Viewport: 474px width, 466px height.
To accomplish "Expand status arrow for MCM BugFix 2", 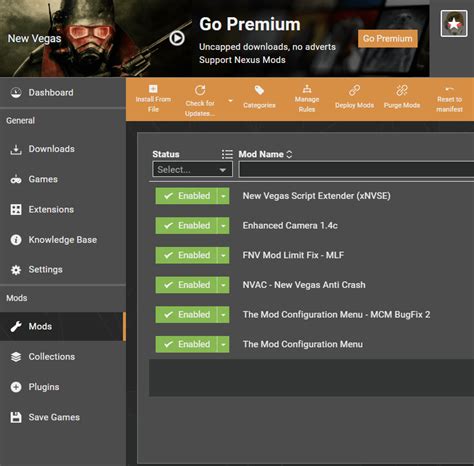I will pos(223,314).
